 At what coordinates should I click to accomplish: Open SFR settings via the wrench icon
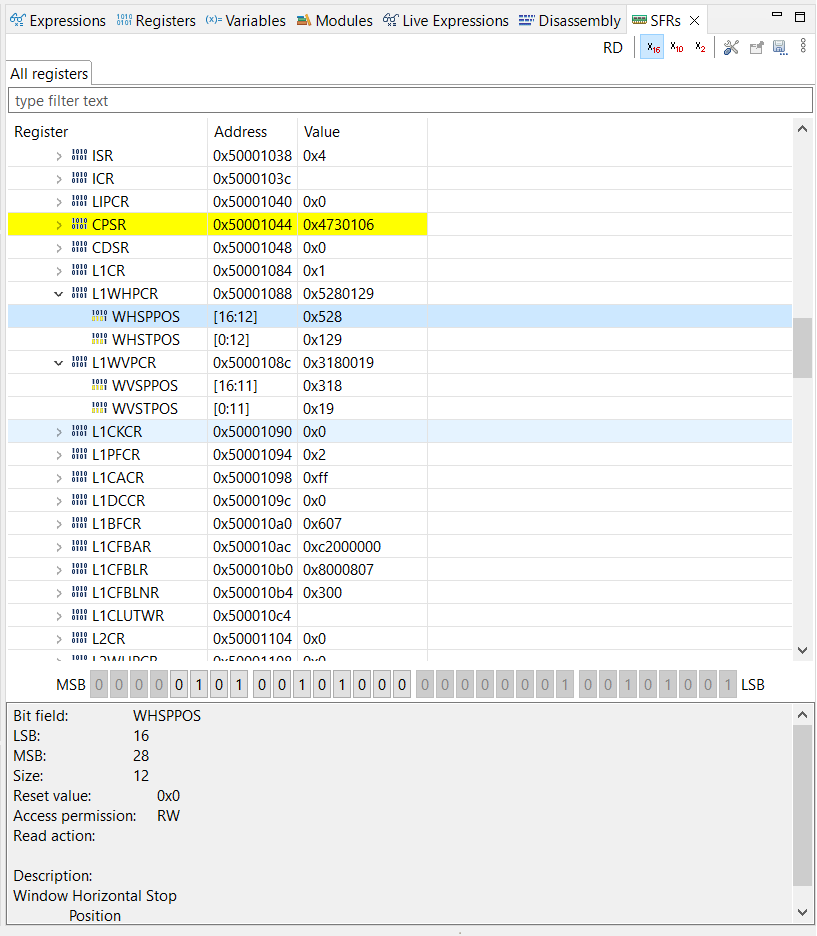click(x=730, y=47)
